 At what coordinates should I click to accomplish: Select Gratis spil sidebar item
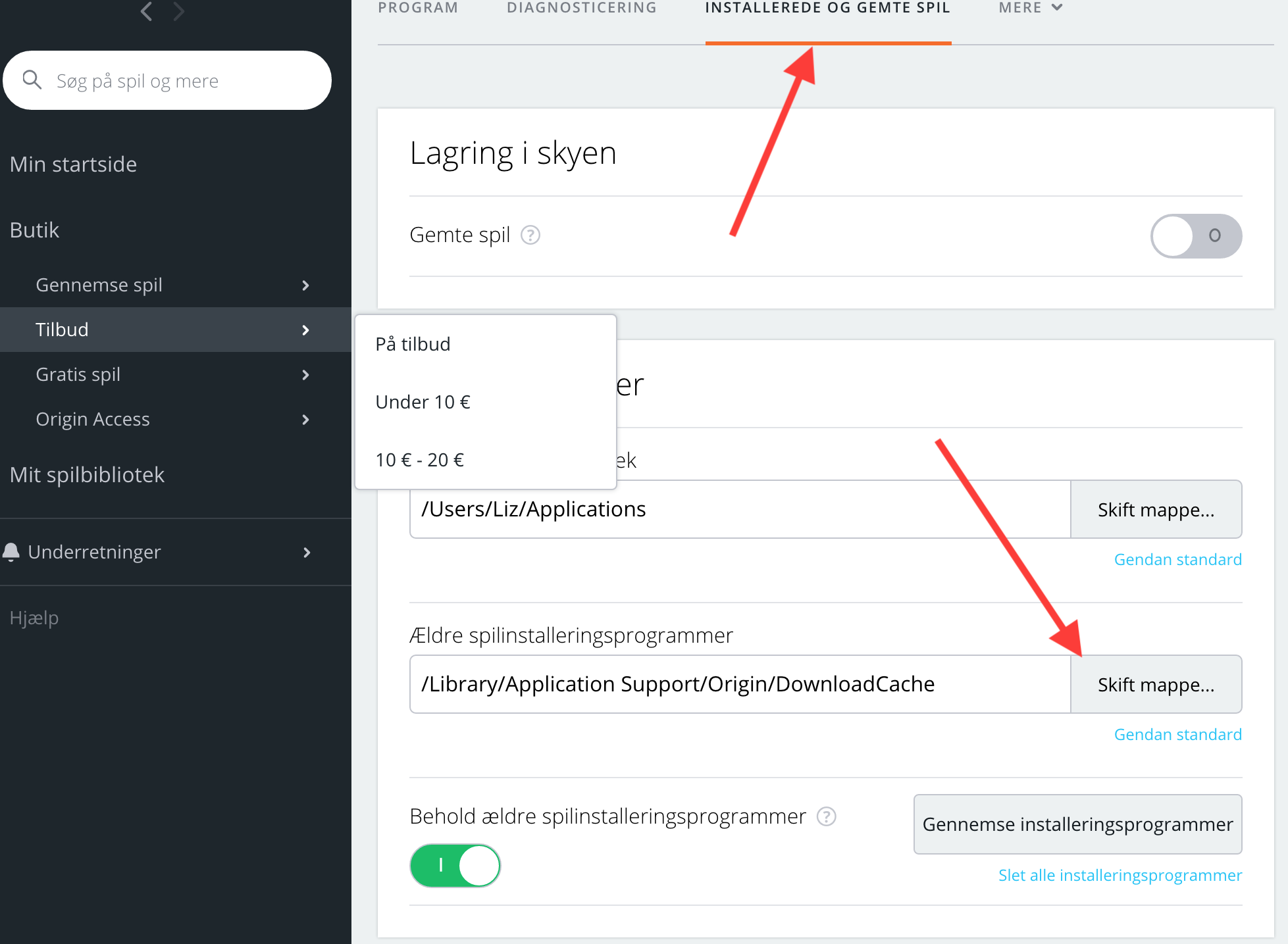[175, 374]
